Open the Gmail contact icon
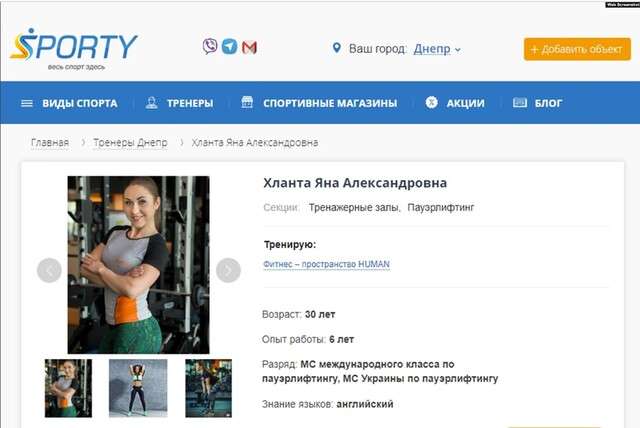 click(x=249, y=48)
